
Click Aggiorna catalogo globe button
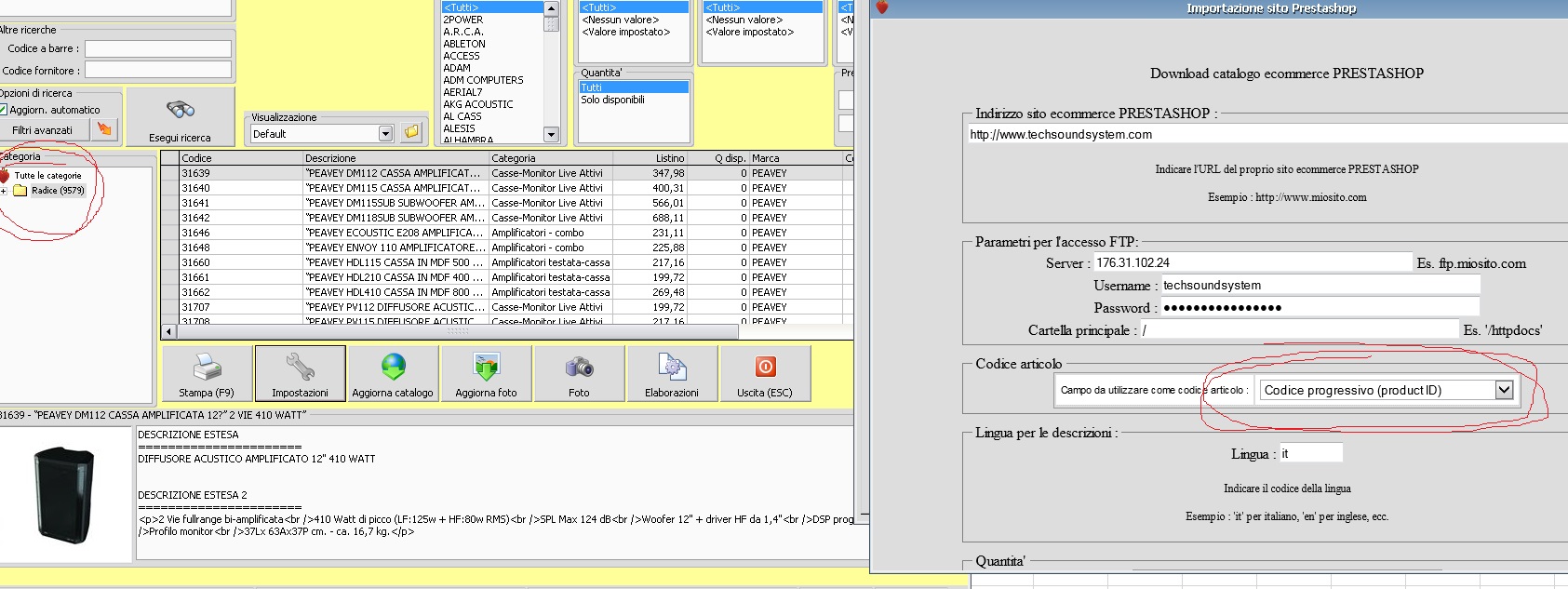(393, 373)
